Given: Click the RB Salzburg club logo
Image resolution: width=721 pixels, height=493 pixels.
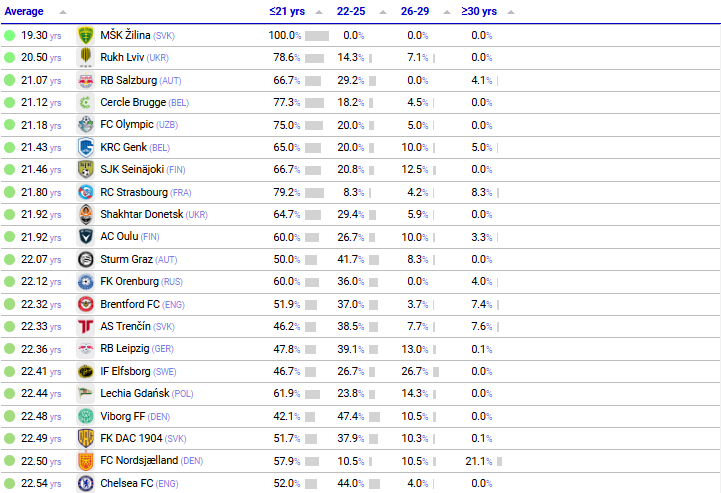Looking at the screenshot, I should coord(86,80).
